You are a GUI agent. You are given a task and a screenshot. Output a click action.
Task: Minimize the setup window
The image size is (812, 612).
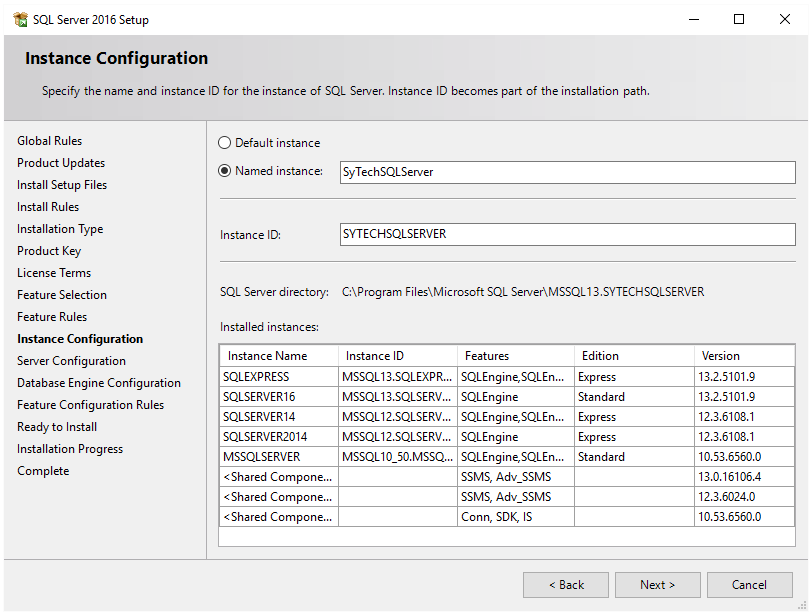coord(694,20)
